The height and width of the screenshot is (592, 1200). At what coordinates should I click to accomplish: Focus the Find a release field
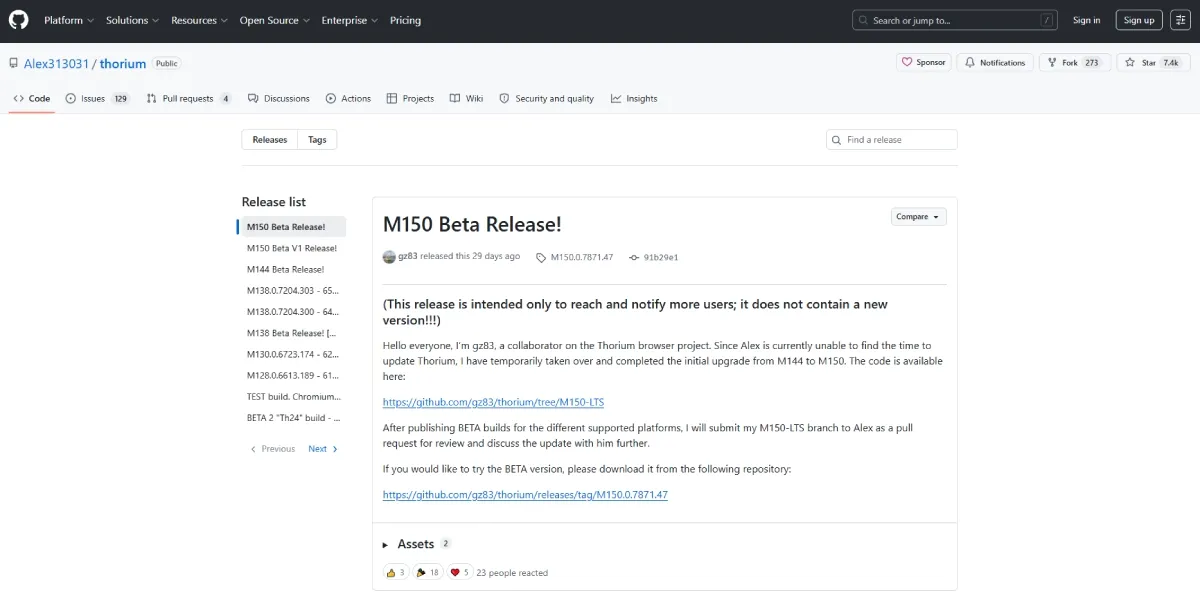pyautogui.click(x=892, y=140)
